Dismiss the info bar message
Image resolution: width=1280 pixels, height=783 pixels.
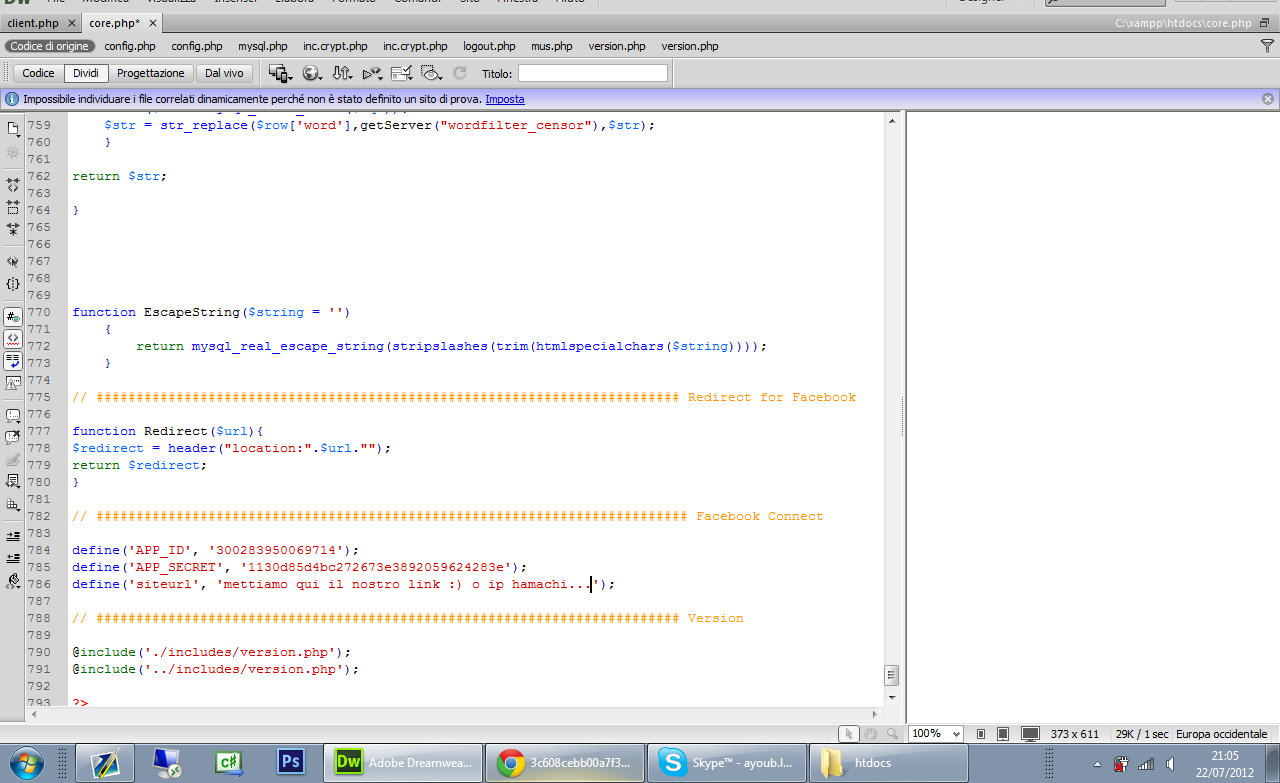click(1268, 99)
